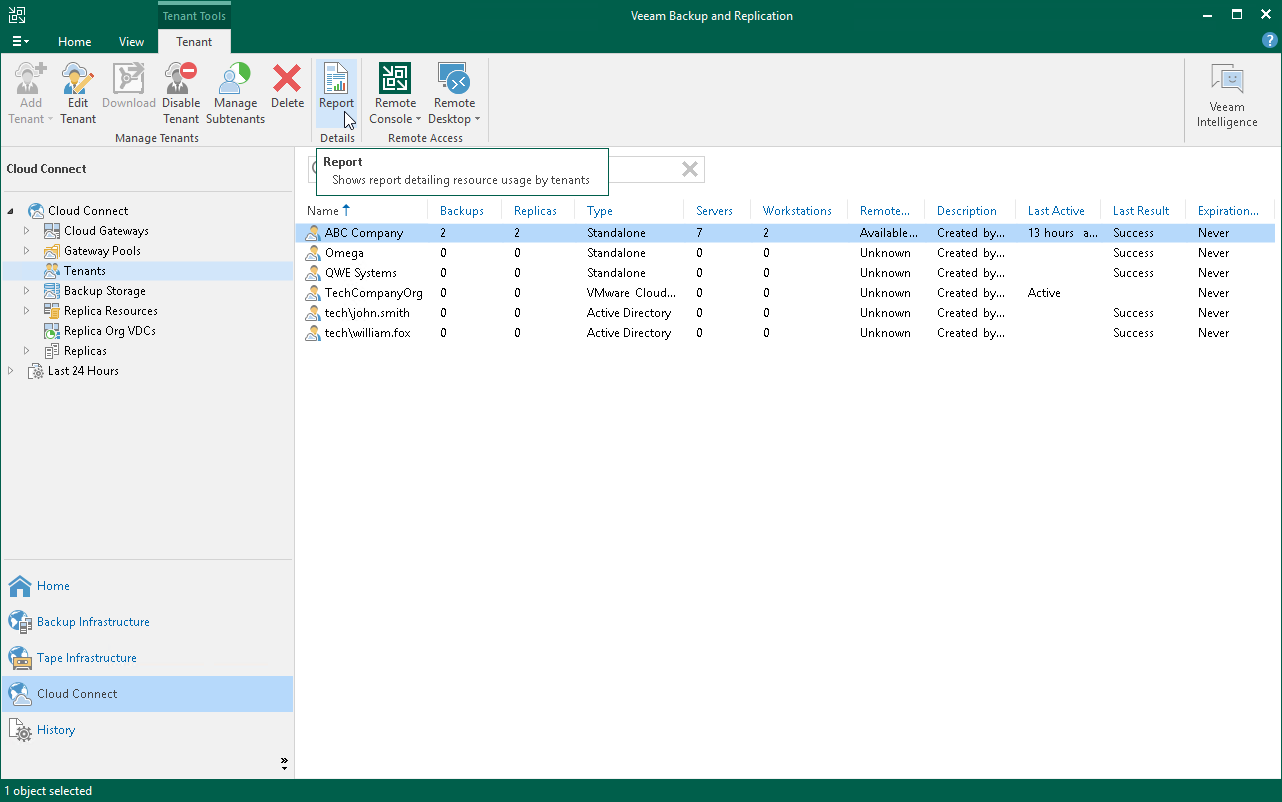Expand the Cloud Gateways tree node
This screenshot has height=802, width=1282.
coord(27,231)
